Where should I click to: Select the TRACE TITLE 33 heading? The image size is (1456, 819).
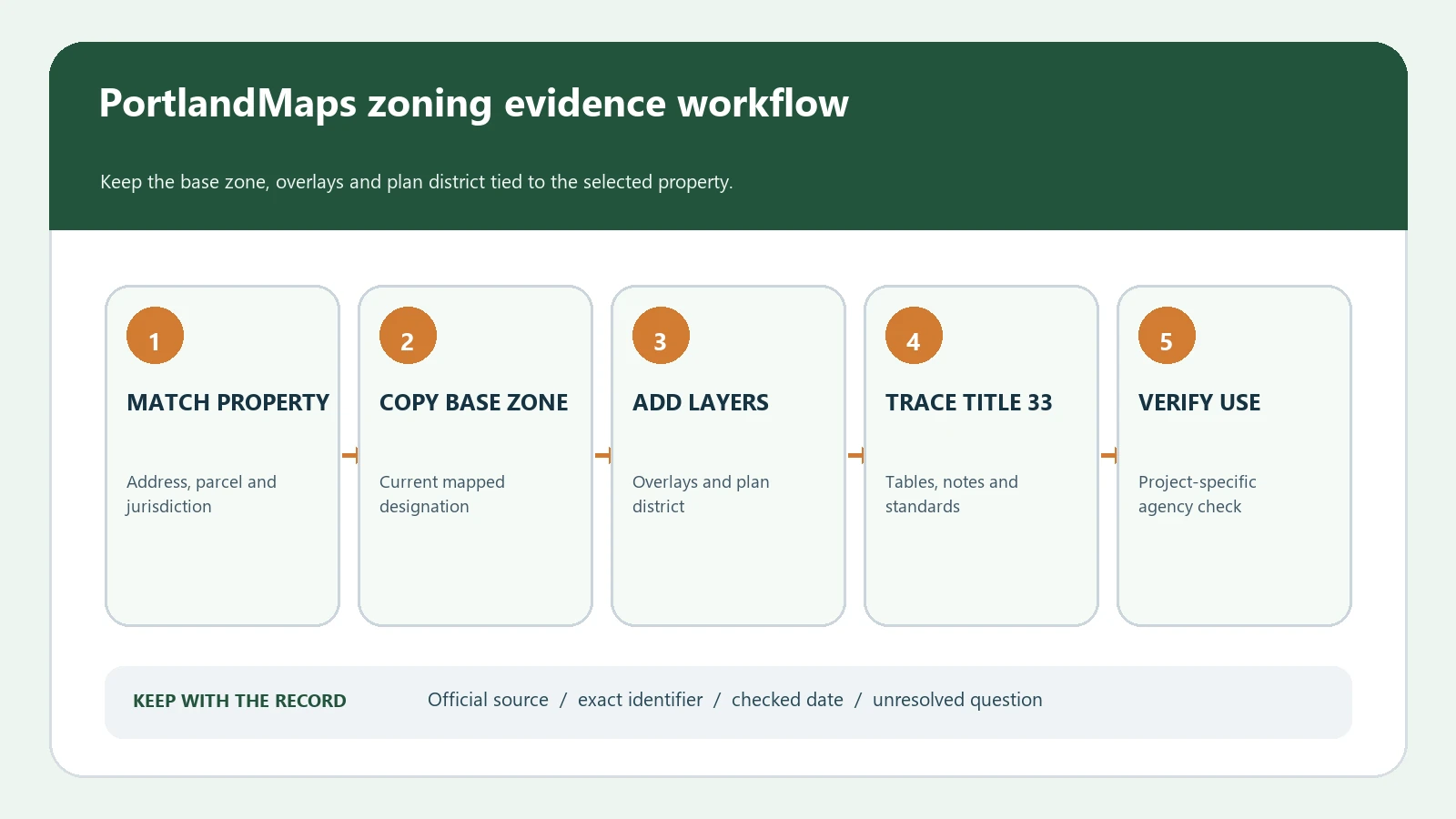coord(969,402)
